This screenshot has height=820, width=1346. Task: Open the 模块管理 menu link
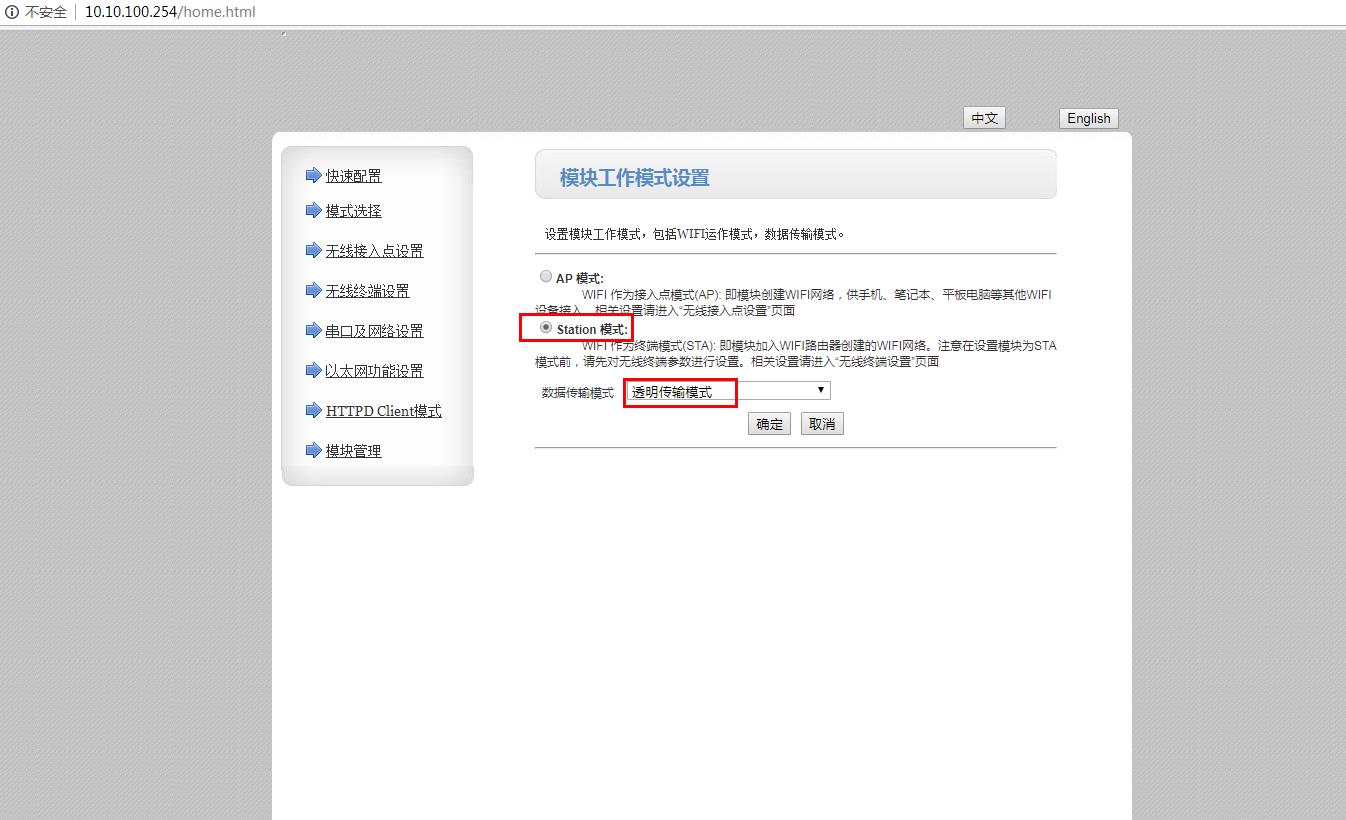pyautogui.click(x=353, y=451)
